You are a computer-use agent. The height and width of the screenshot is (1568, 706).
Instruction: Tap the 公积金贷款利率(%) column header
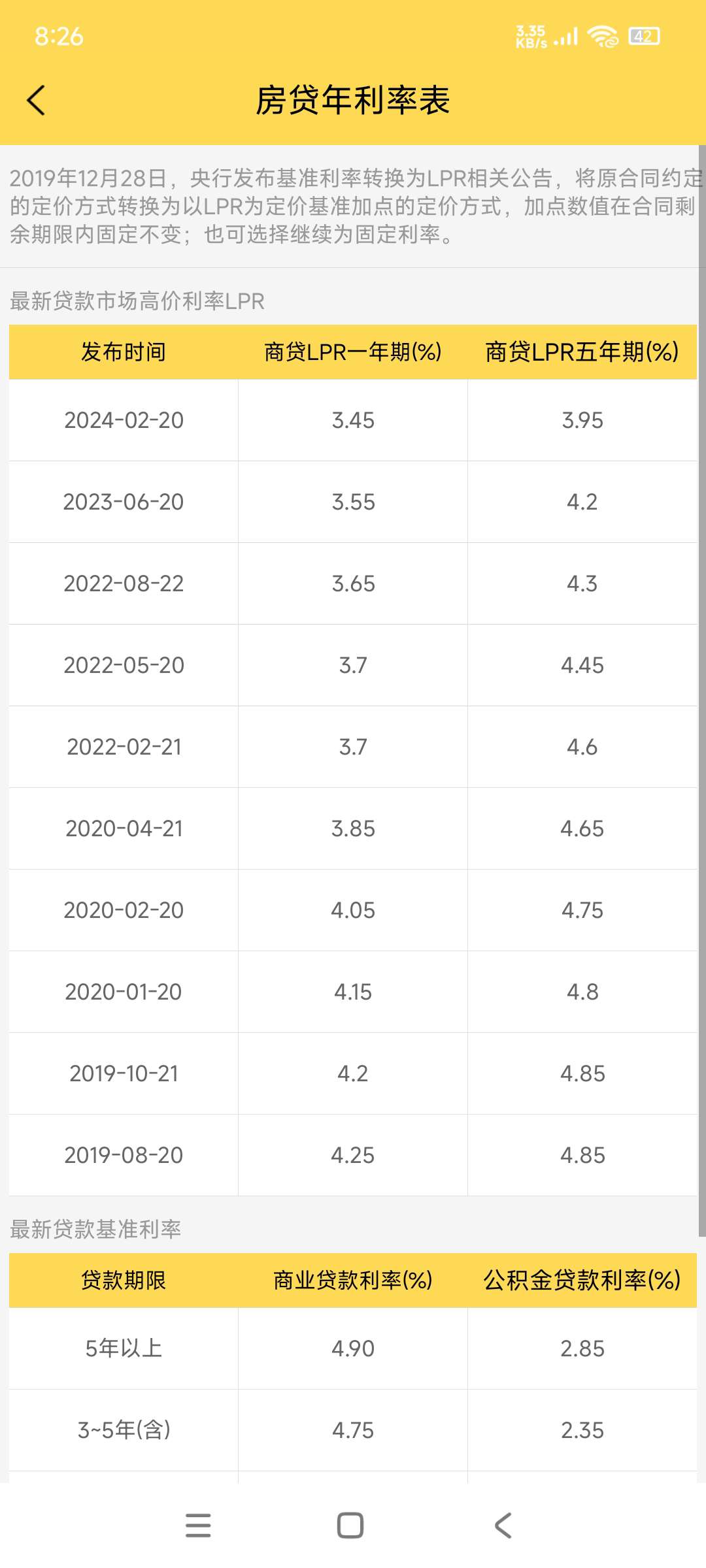[x=582, y=1281]
